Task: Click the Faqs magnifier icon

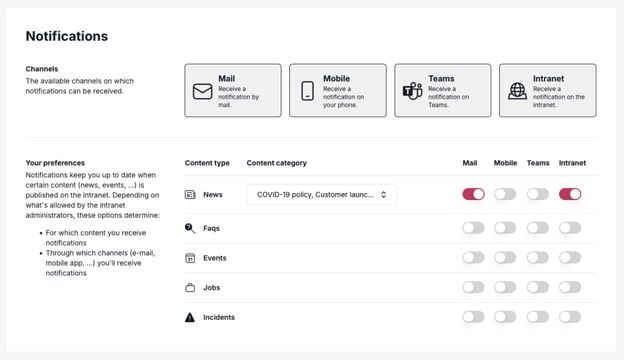Action: tap(190, 228)
